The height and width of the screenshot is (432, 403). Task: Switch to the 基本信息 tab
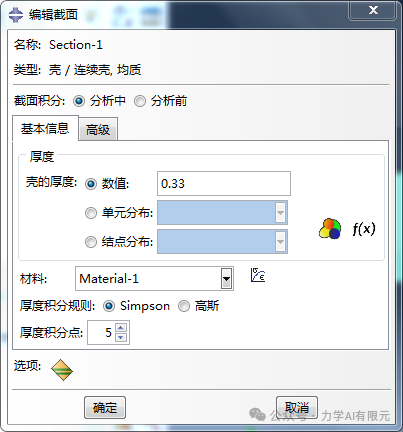45,128
